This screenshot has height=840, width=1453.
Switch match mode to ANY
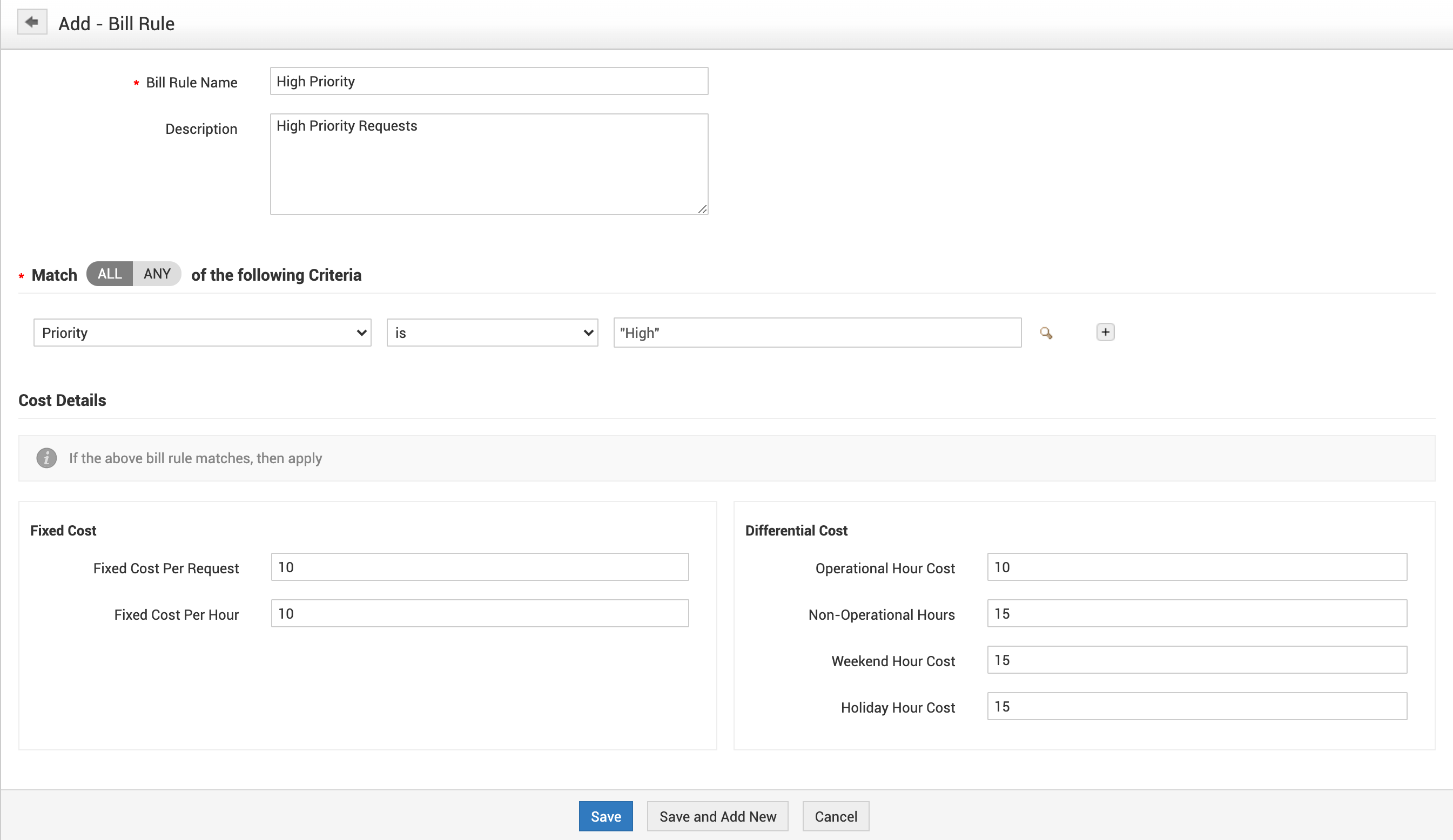pos(157,274)
